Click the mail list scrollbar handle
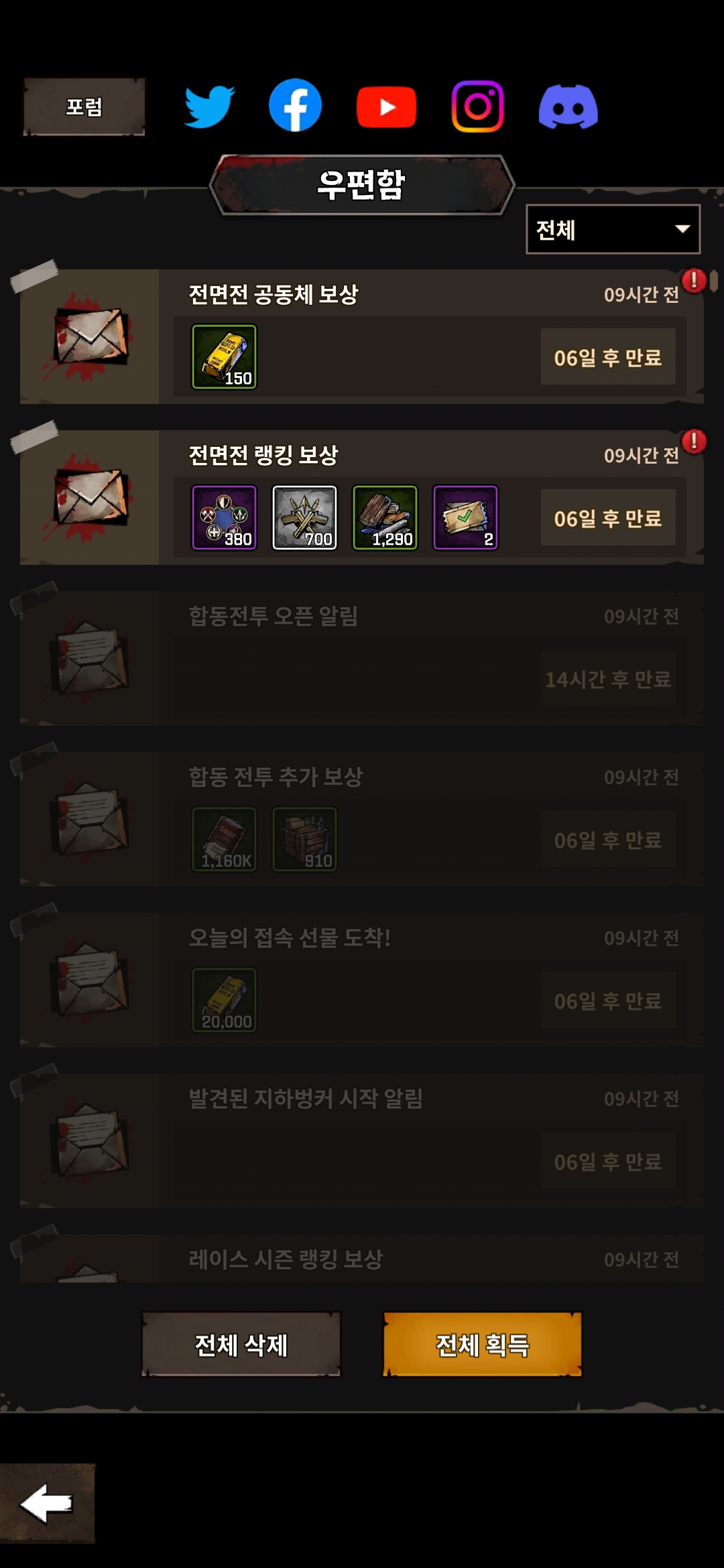Viewport: 724px width, 1568px height. [714, 281]
